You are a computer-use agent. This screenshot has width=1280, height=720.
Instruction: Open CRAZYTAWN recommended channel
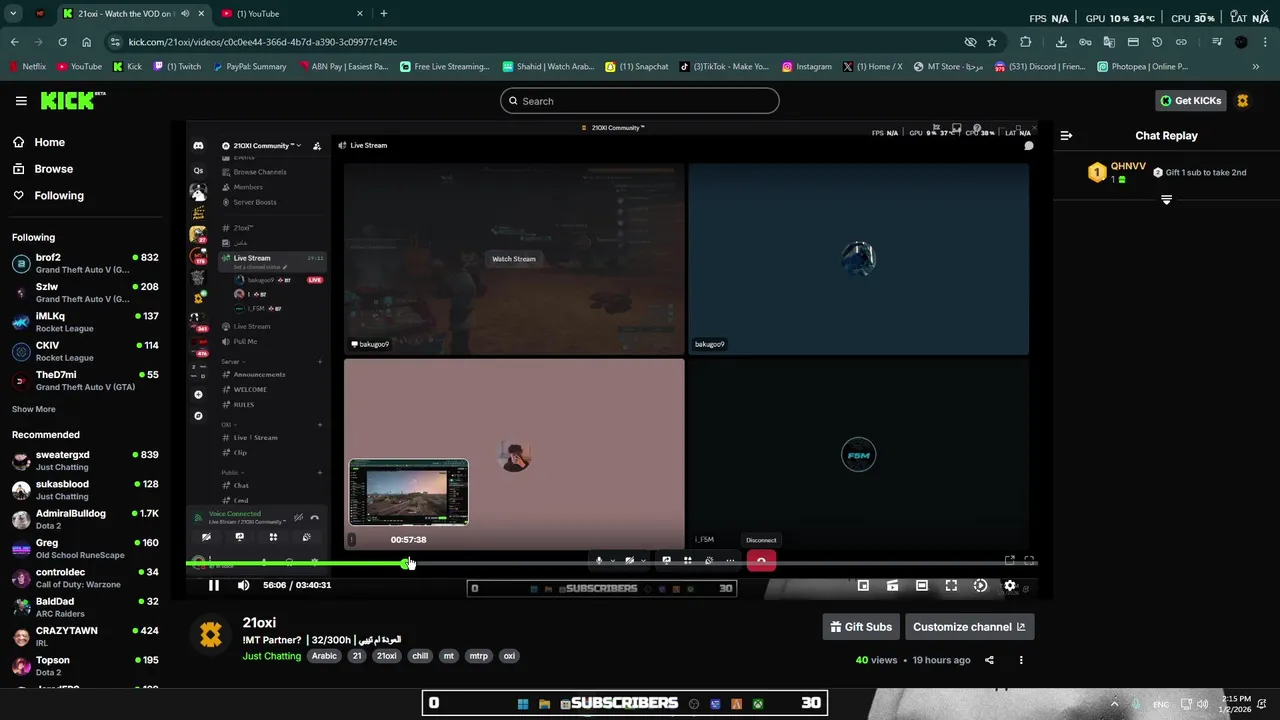84,637
